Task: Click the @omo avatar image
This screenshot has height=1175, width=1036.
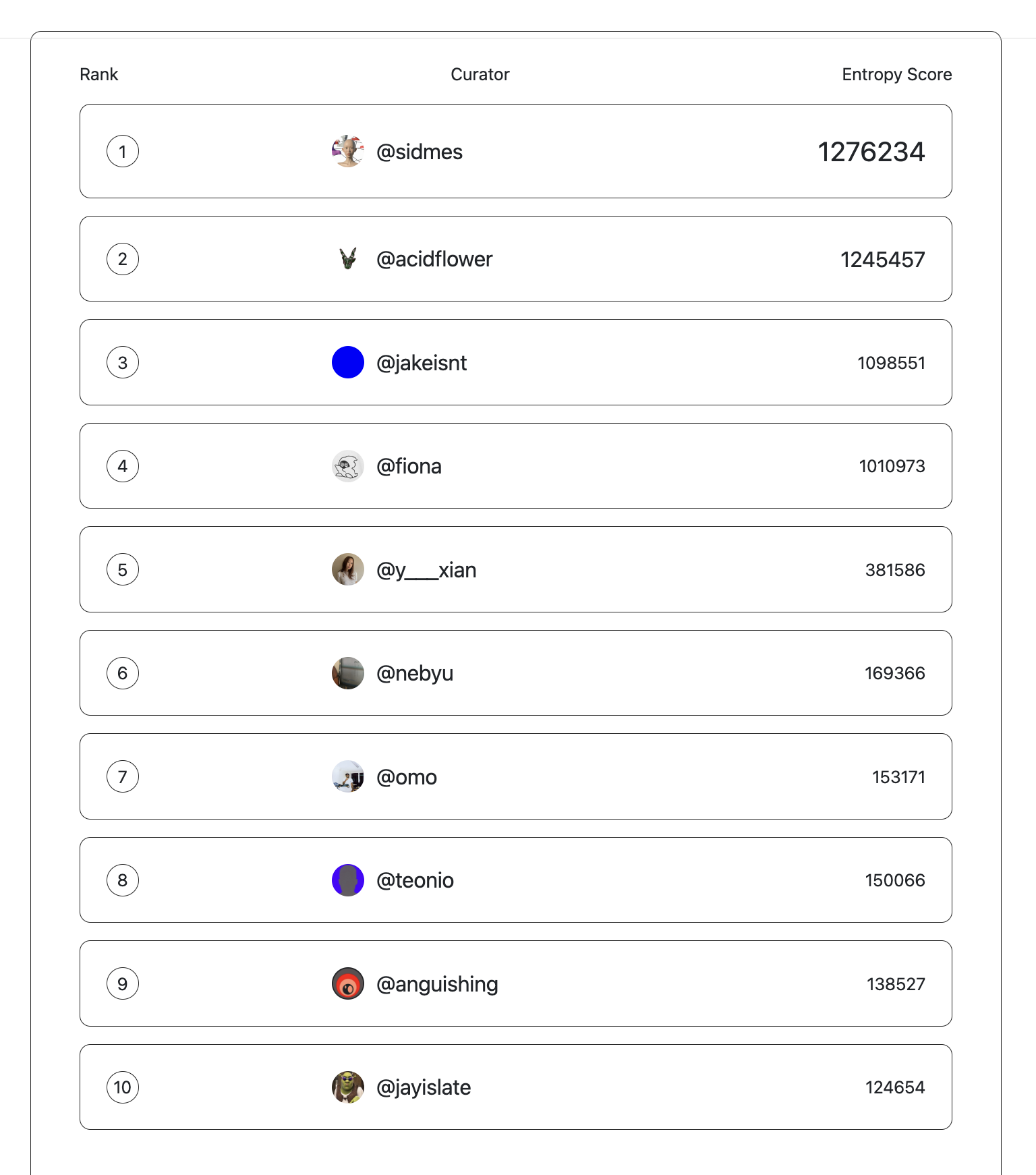Action: pos(348,776)
